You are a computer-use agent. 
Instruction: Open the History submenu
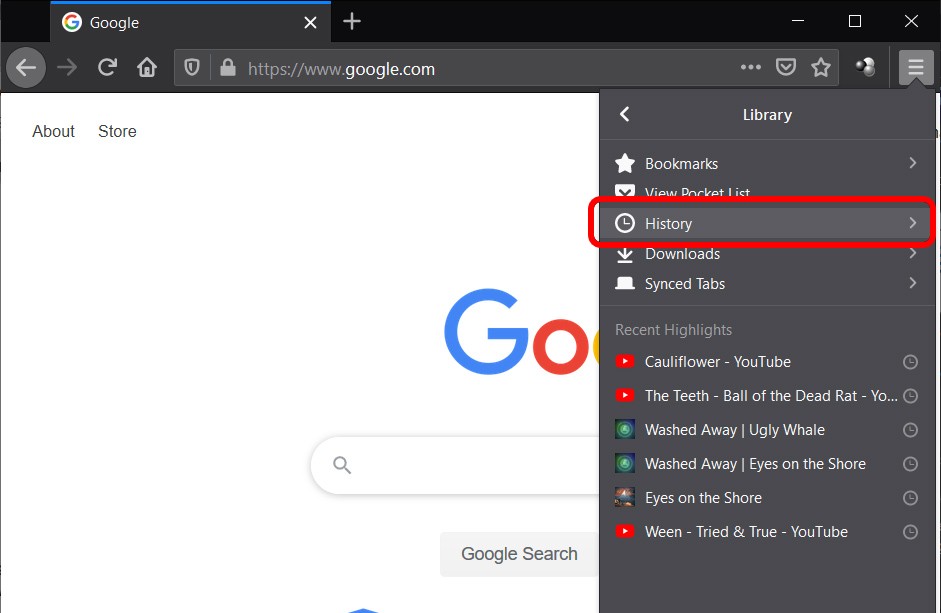pyautogui.click(x=767, y=223)
